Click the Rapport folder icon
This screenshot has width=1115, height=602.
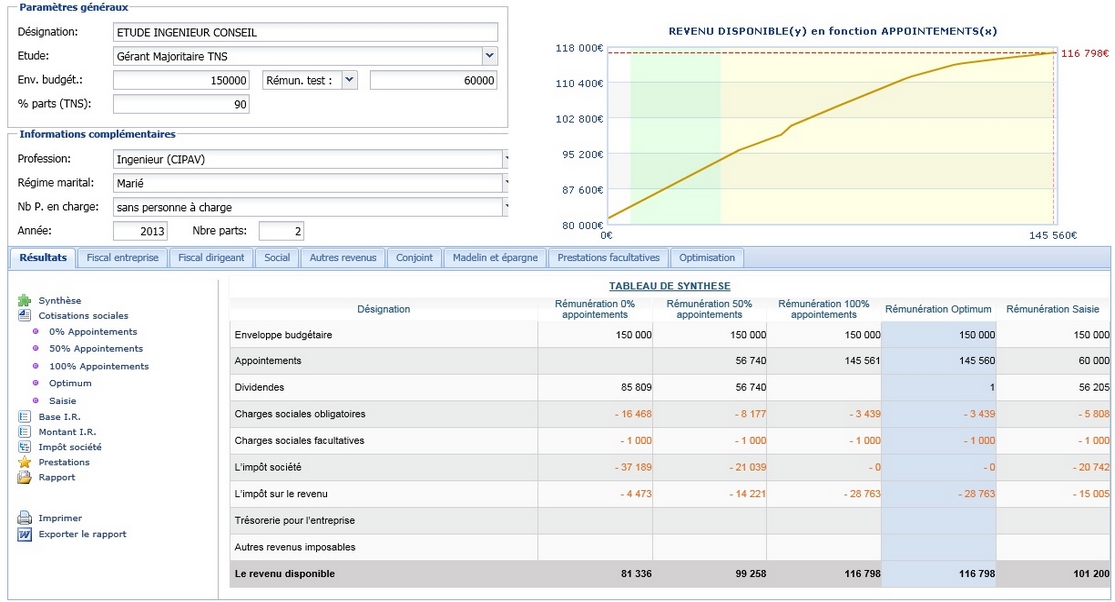tap(25, 477)
